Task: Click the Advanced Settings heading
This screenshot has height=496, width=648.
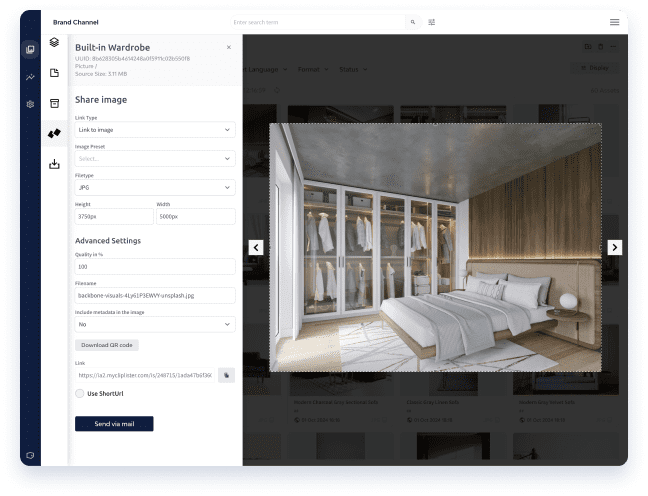Action: [108, 241]
